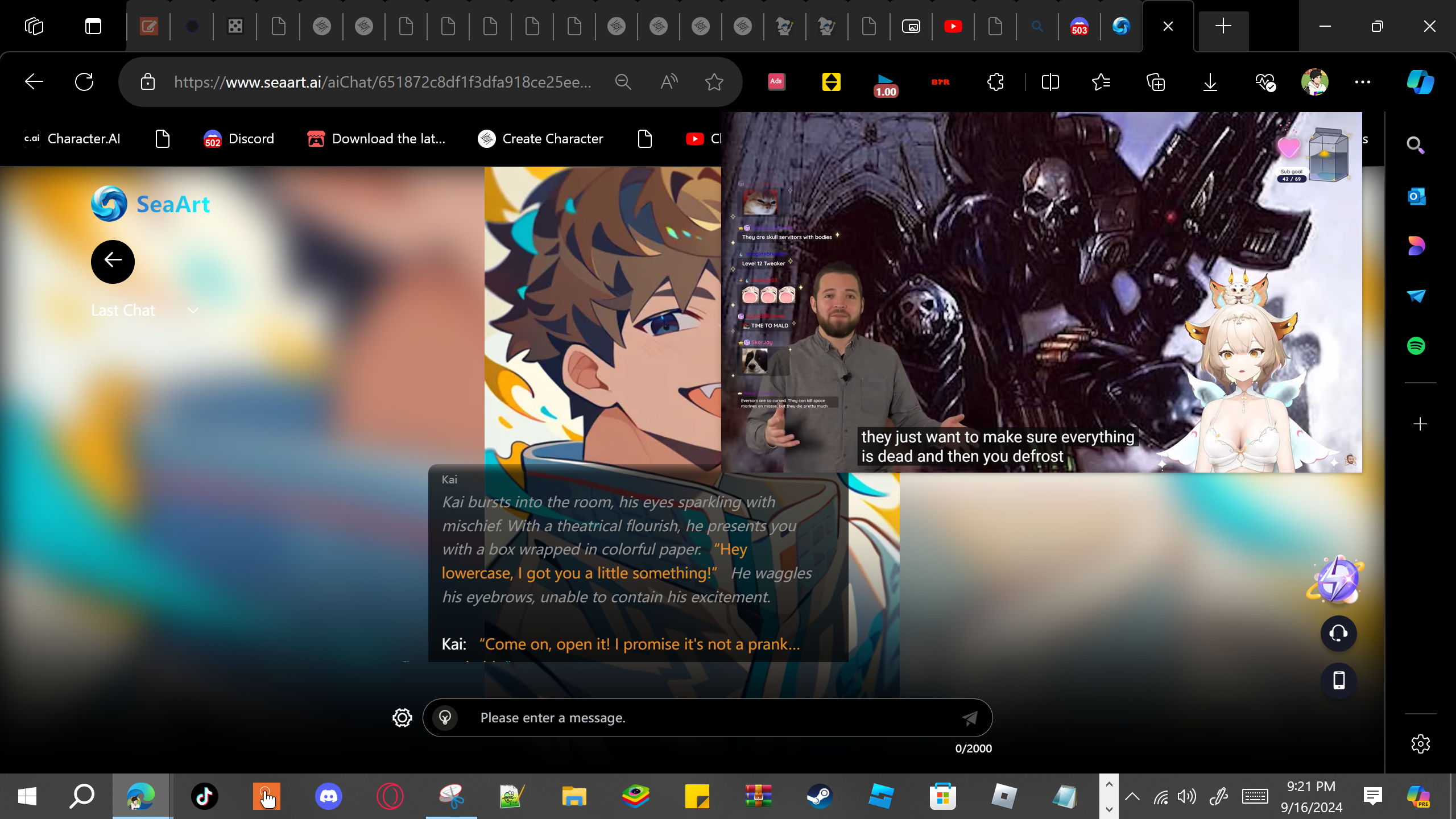Open TikTok from the taskbar

(205, 796)
